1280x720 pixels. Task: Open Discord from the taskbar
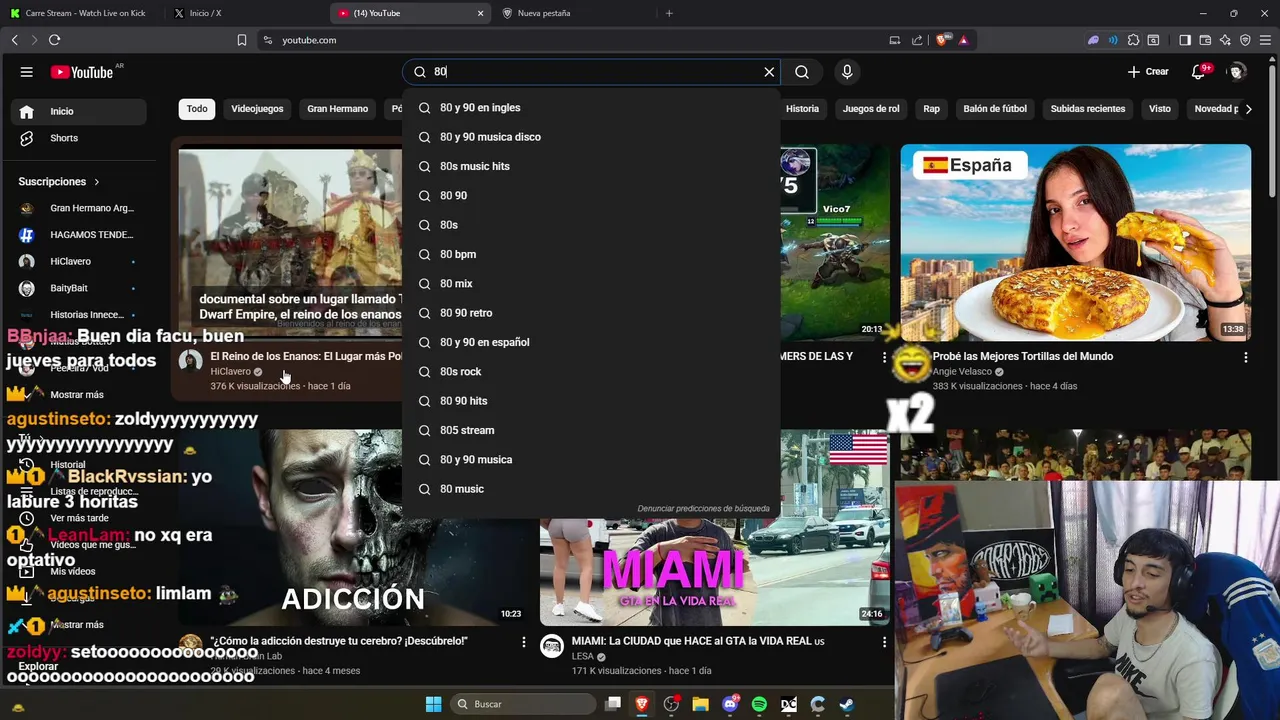coord(730,704)
